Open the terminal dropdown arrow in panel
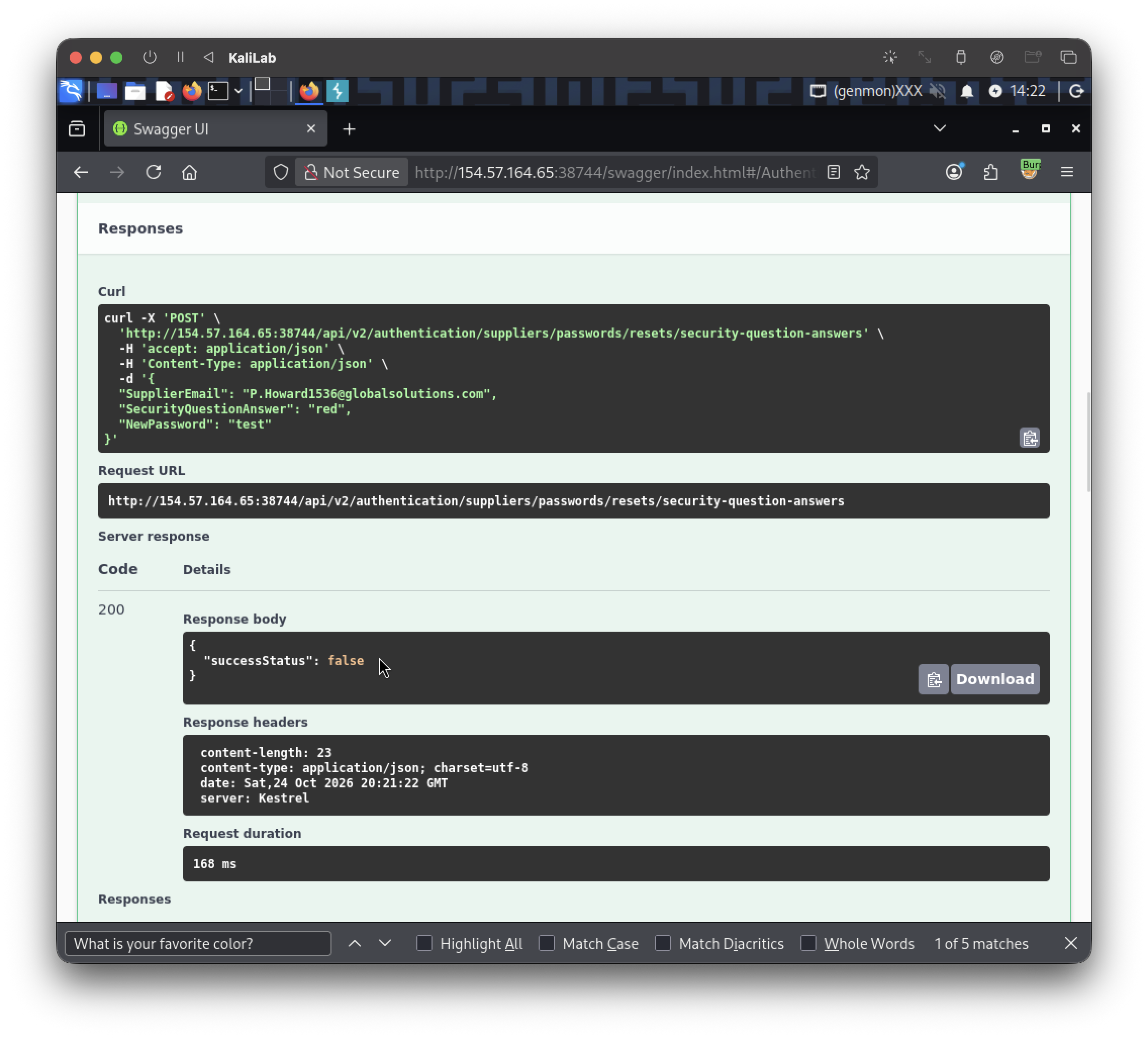The height and width of the screenshot is (1038, 1148). 238,91
